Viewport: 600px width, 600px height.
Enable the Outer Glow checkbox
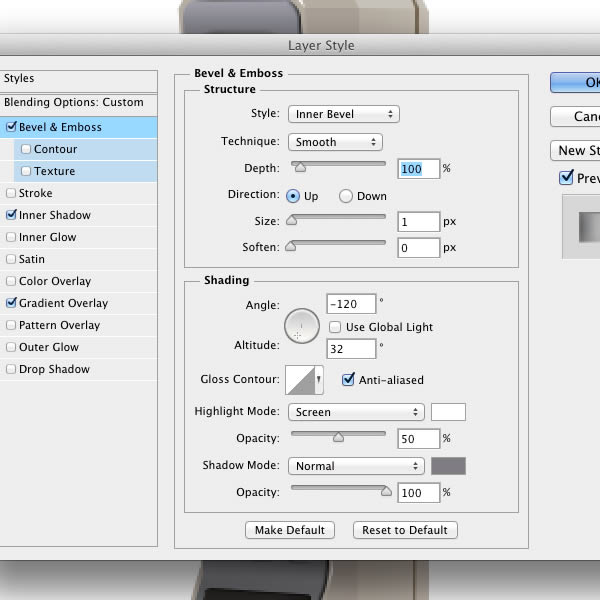[11, 347]
